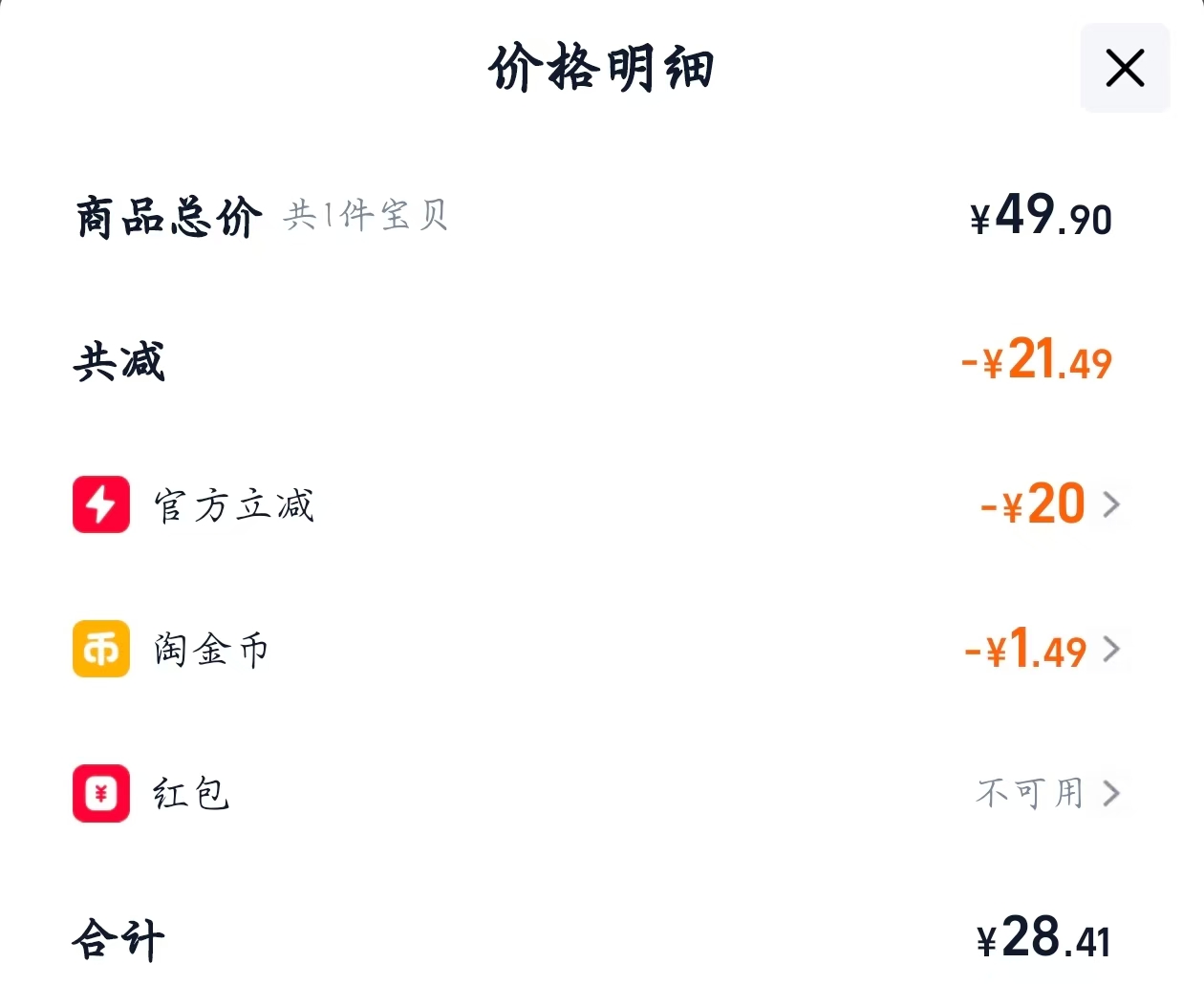The height and width of the screenshot is (985, 1204).
Task: Click the -¥21.49 total discount value
Action: [1035, 361]
